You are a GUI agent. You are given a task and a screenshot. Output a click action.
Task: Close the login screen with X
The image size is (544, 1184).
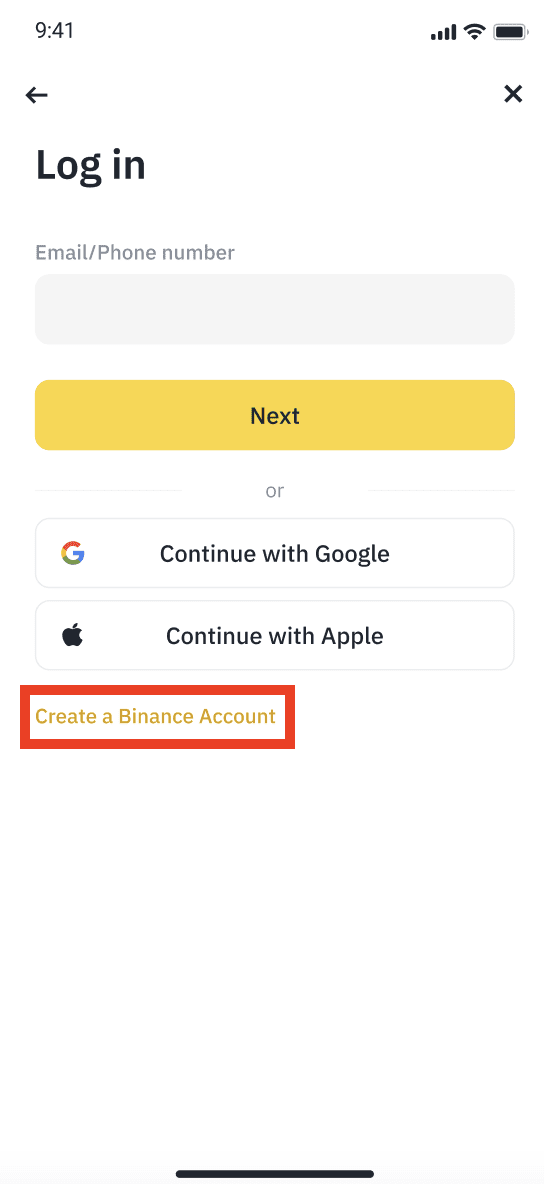point(513,94)
